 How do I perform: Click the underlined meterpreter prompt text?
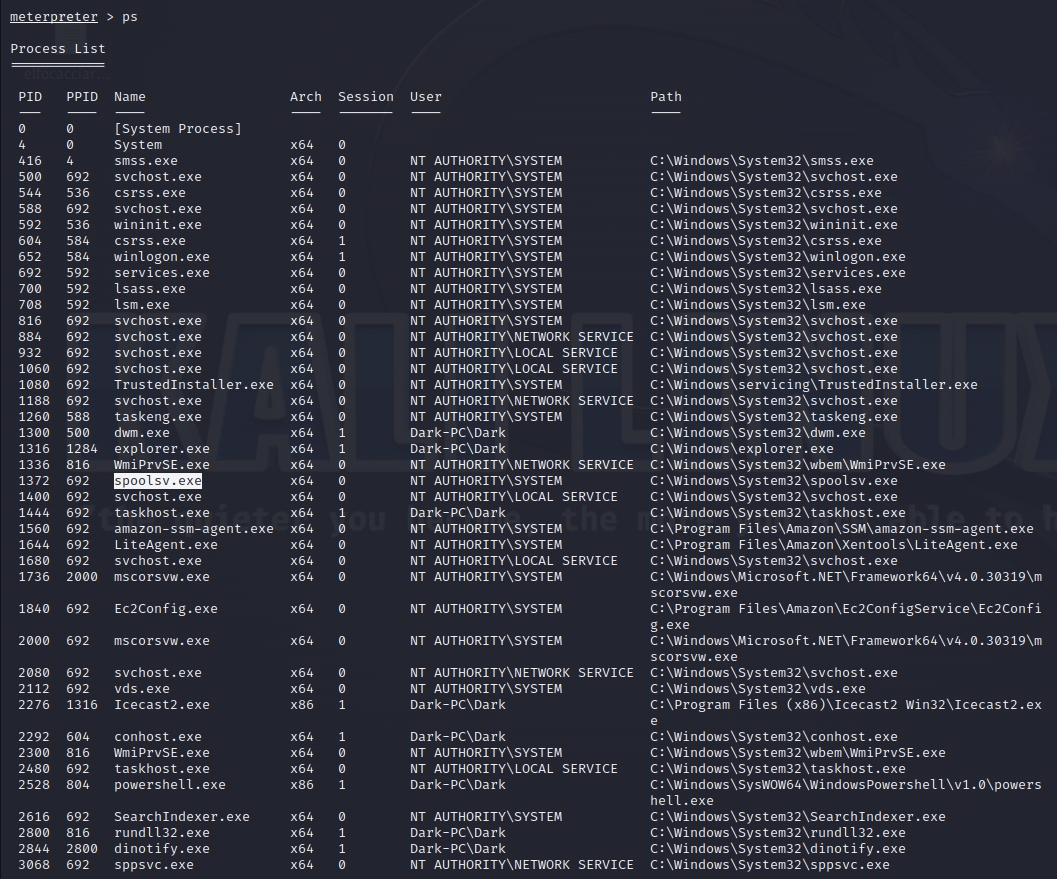click(x=54, y=17)
